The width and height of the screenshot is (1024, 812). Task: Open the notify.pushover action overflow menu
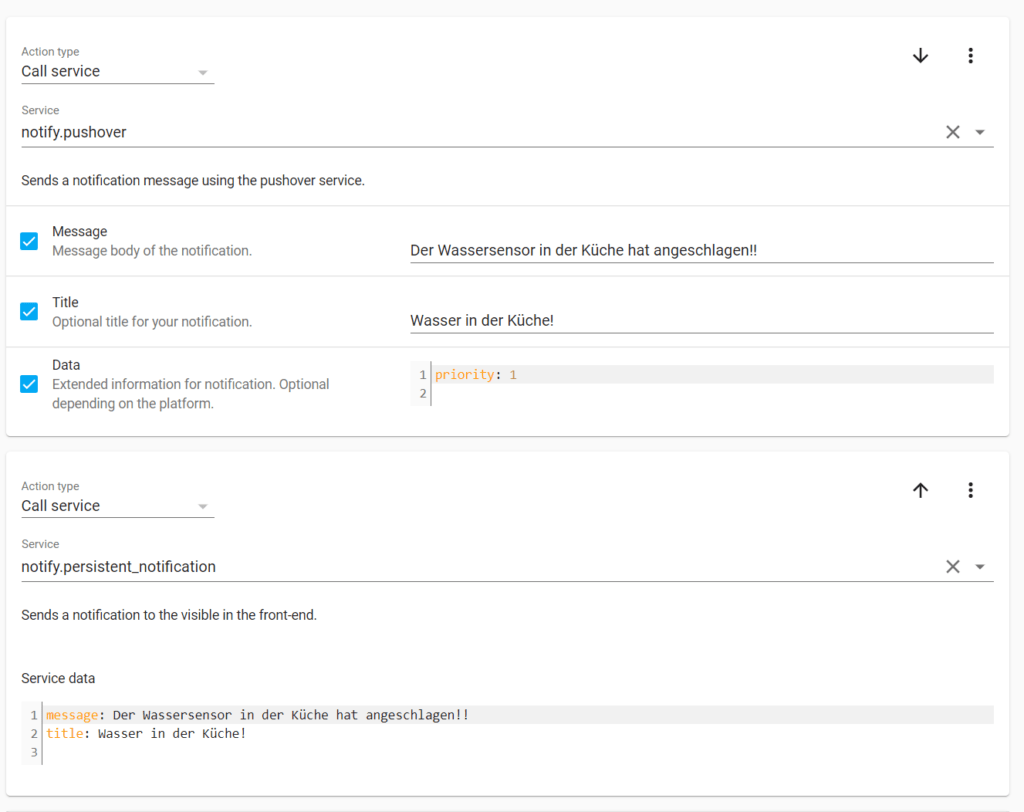coord(970,56)
